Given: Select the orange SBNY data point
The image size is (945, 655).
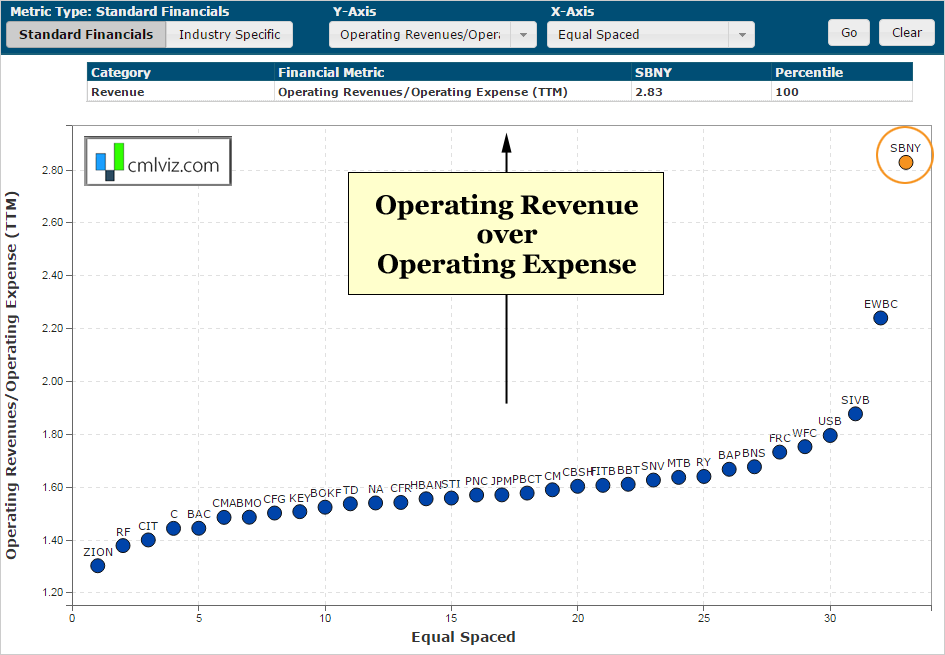Looking at the screenshot, I should click(x=906, y=162).
